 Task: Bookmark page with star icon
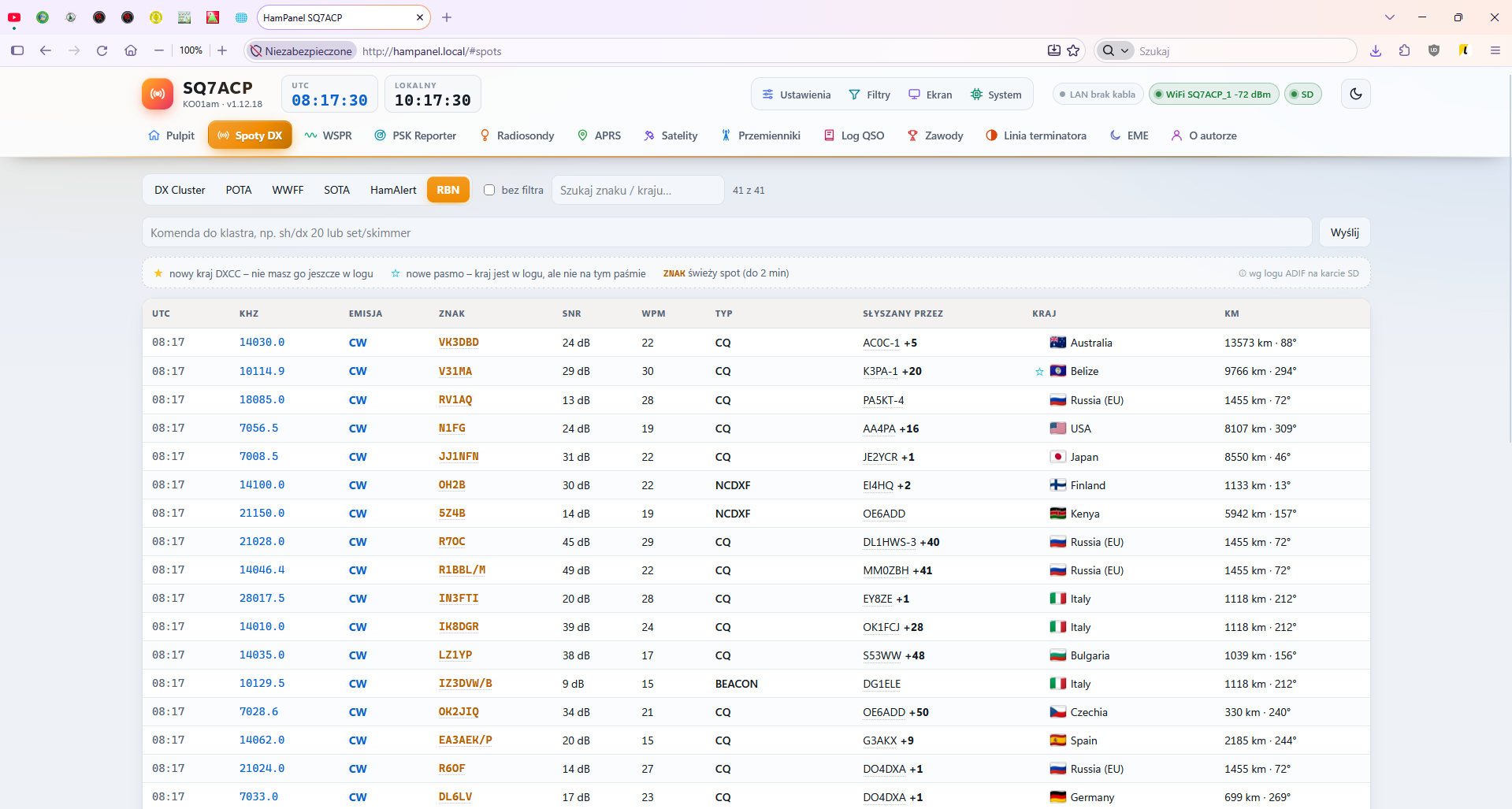coord(1073,50)
